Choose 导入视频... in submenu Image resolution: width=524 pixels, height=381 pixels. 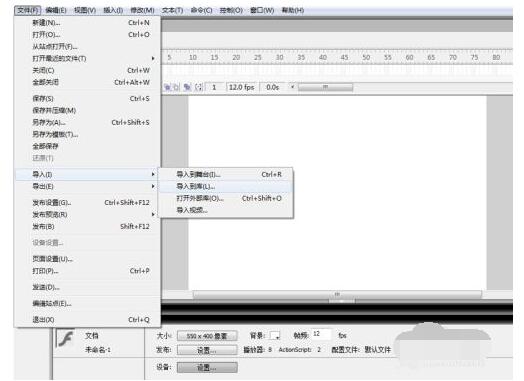pos(226,210)
